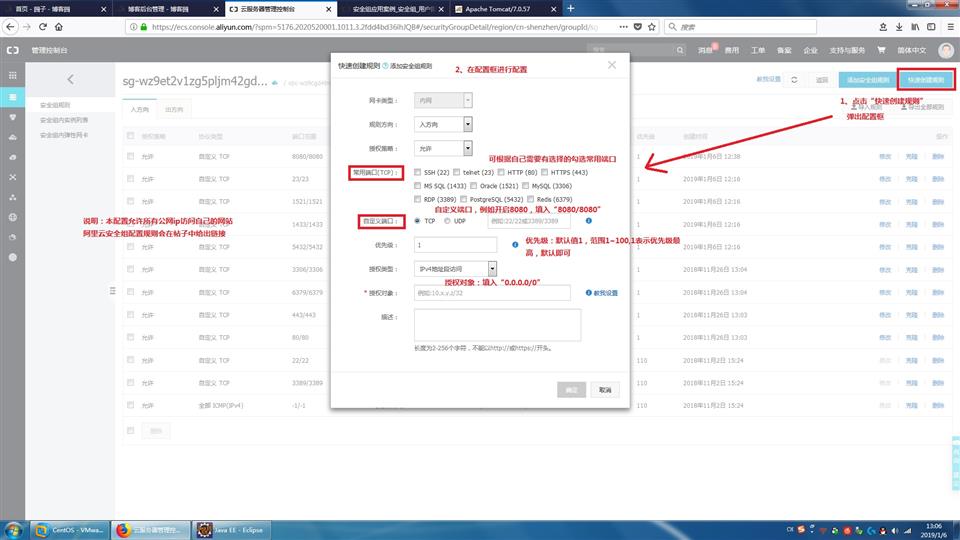960x540 pixels.
Task: Open a new browser tab with plus button
Action: pyautogui.click(x=571, y=9)
